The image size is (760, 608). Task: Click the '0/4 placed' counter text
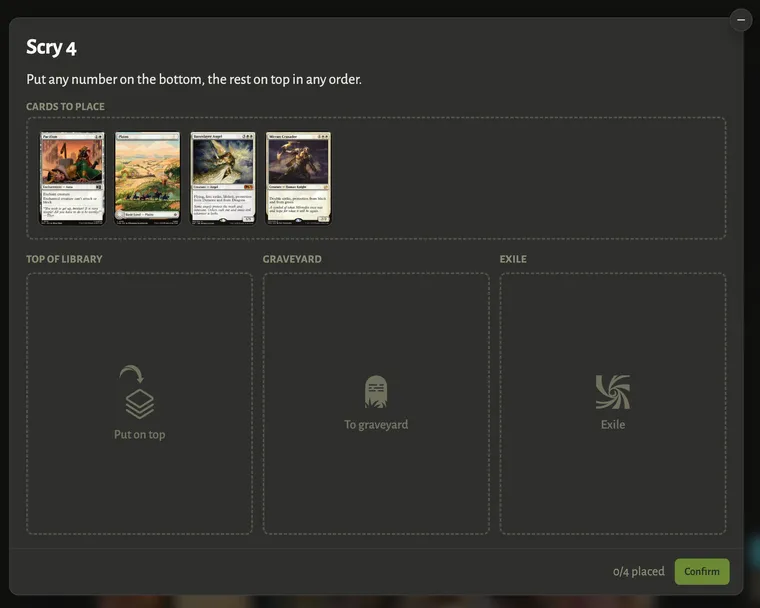tap(638, 572)
